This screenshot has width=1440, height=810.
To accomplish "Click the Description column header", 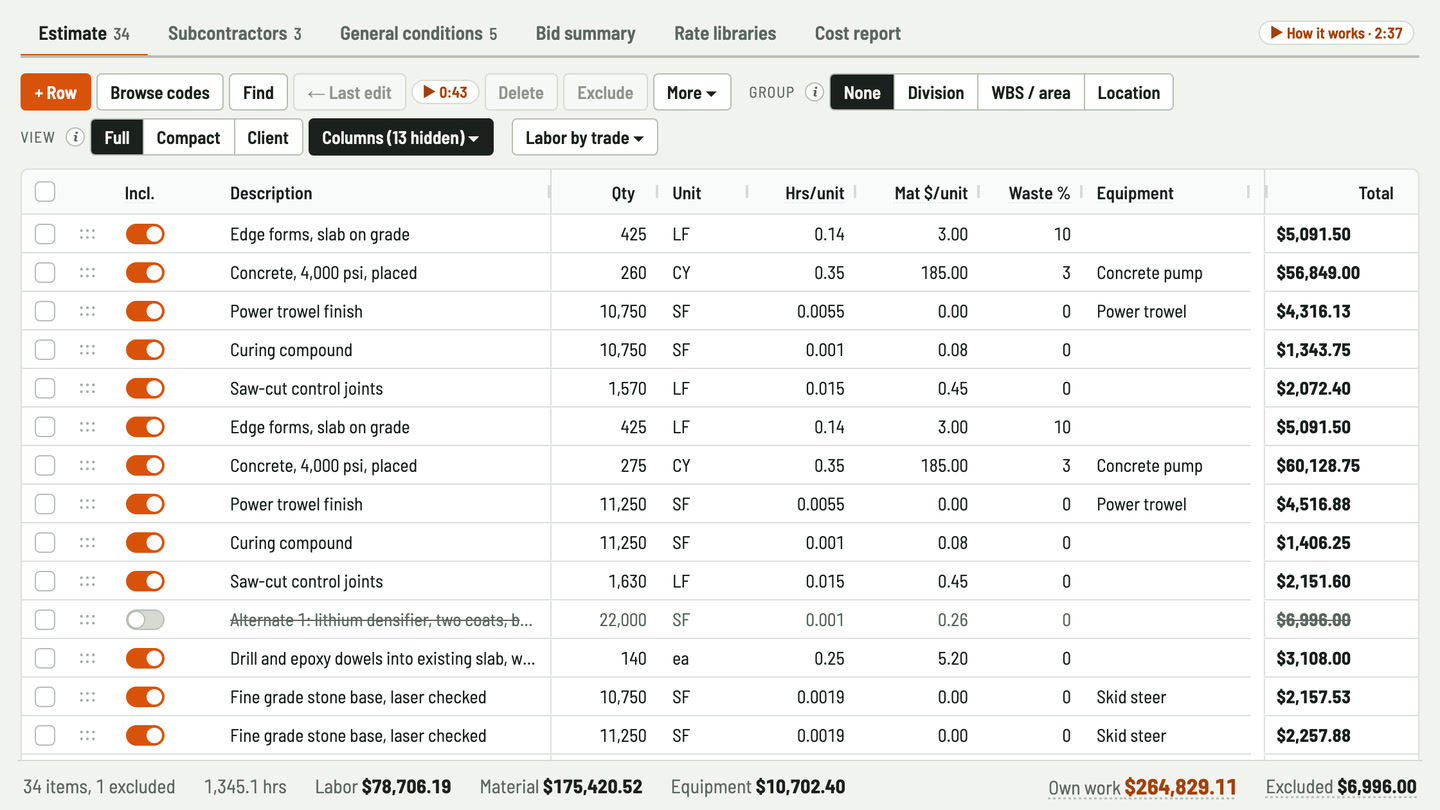I will [x=271, y=193].
